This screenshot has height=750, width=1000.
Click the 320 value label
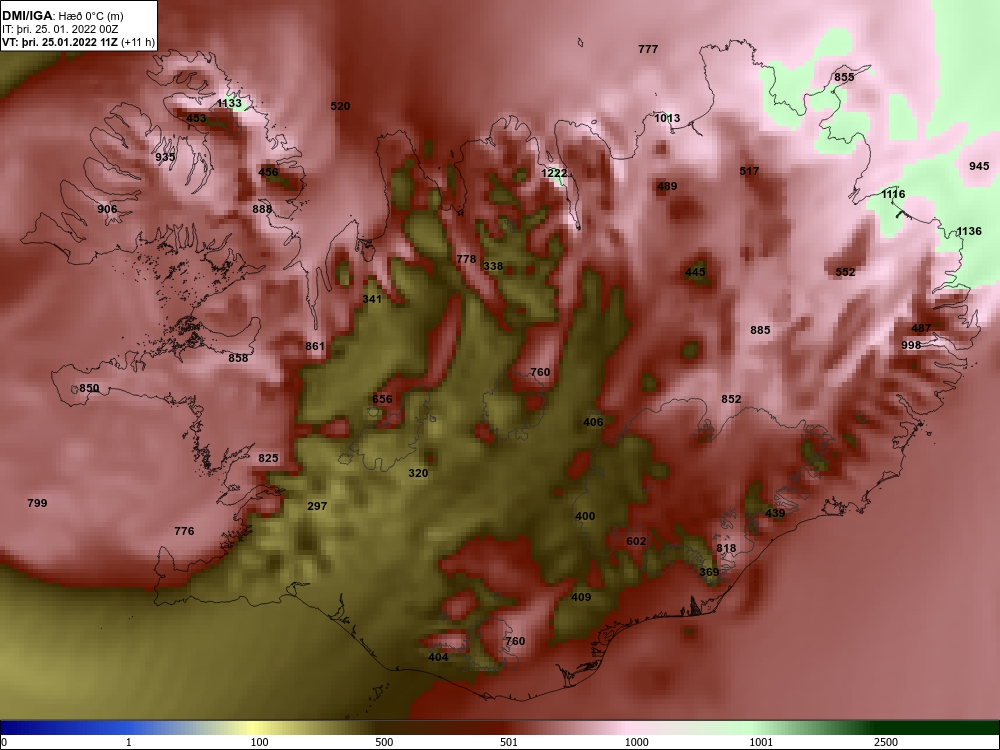coord(418,473)
